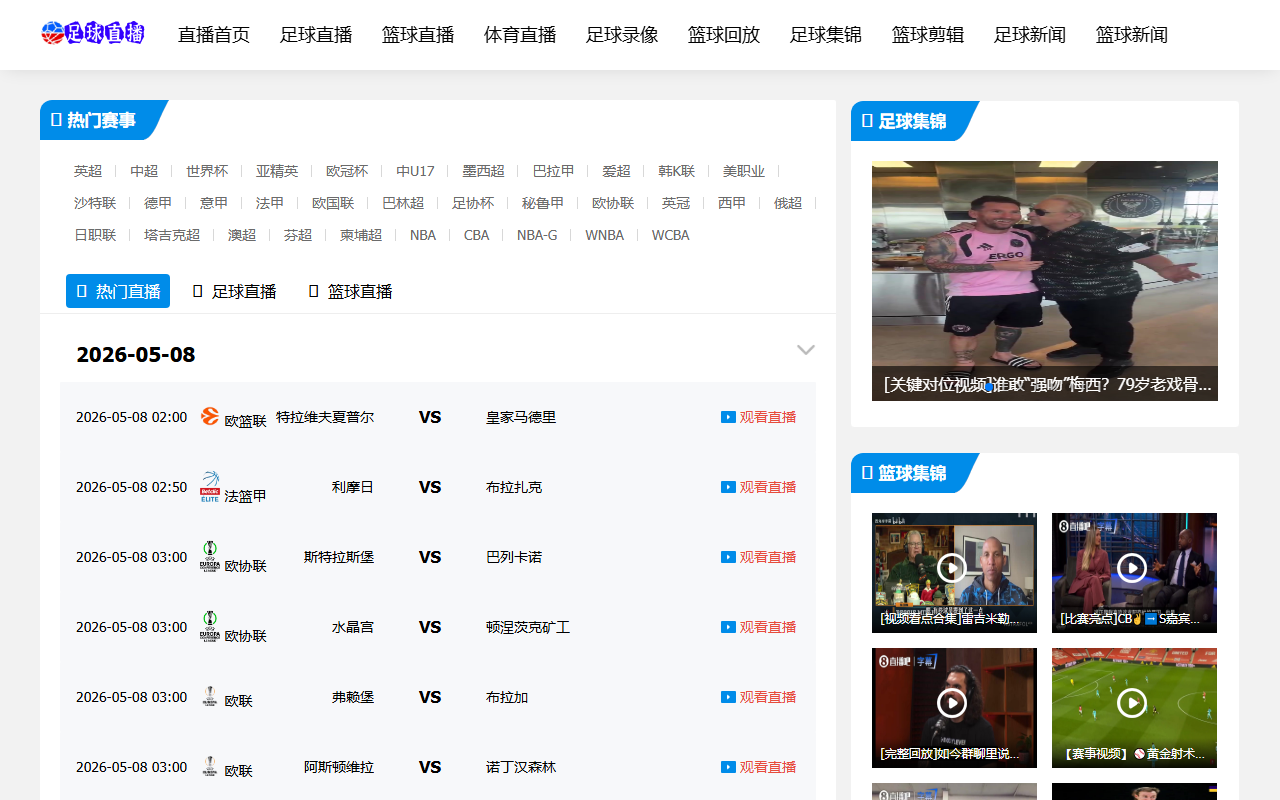Open 篮球剪辑 in top navigation

[x=928, y=34]
